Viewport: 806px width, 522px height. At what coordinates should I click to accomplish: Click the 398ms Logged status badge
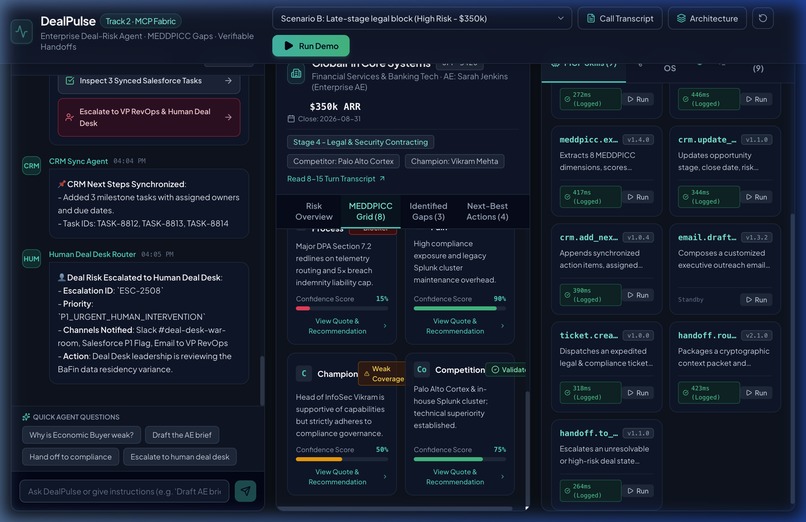click(x=590, y=295)
